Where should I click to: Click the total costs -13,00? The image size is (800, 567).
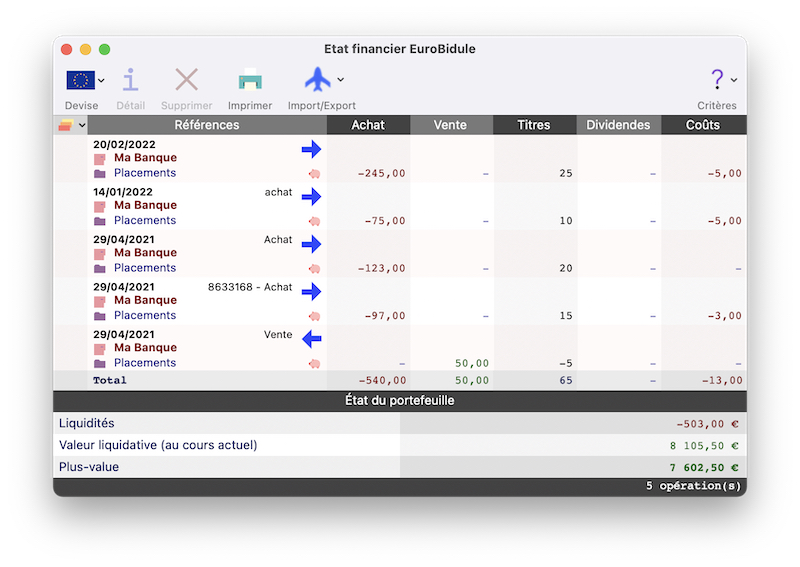coord(721,380)
